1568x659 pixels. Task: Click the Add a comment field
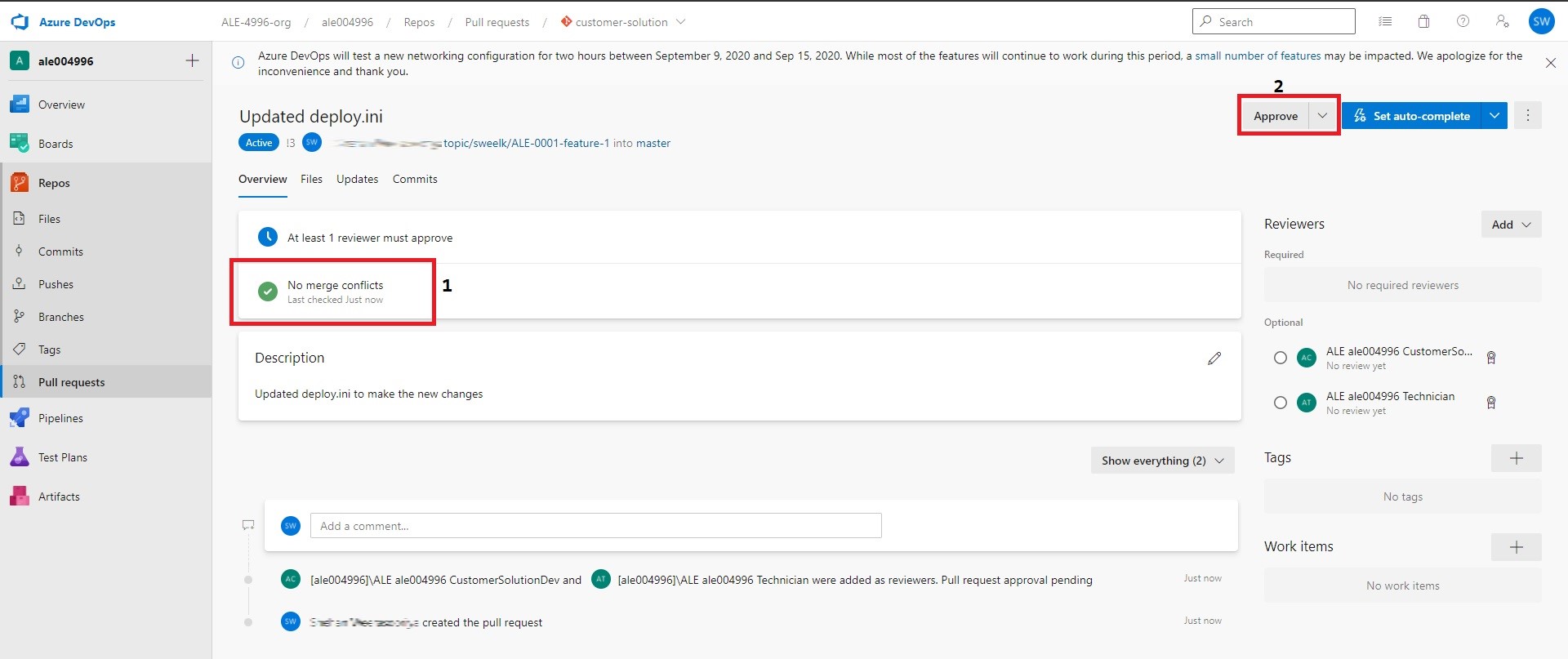tap(595, 525)
